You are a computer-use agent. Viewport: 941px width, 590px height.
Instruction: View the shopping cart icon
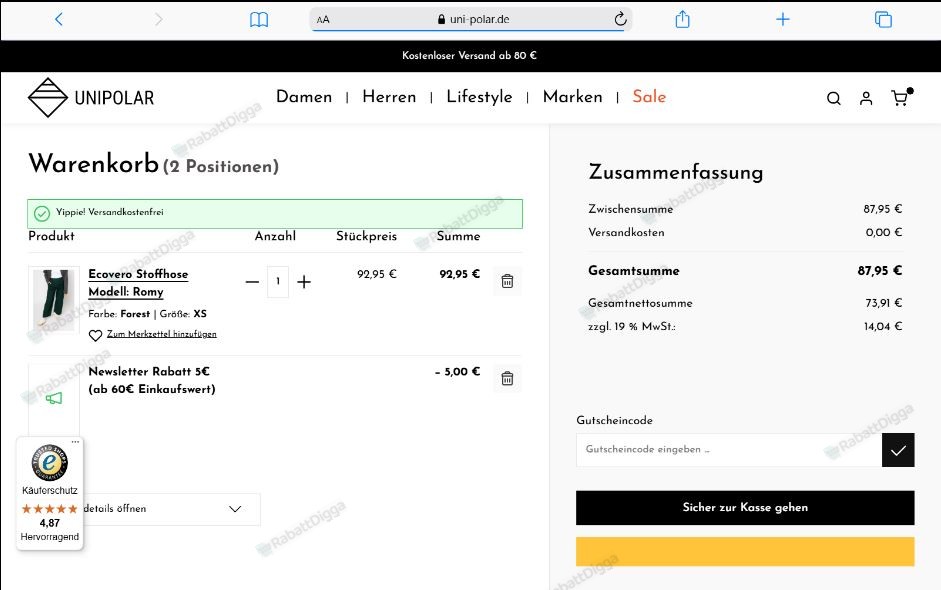[x=899, y=98]
